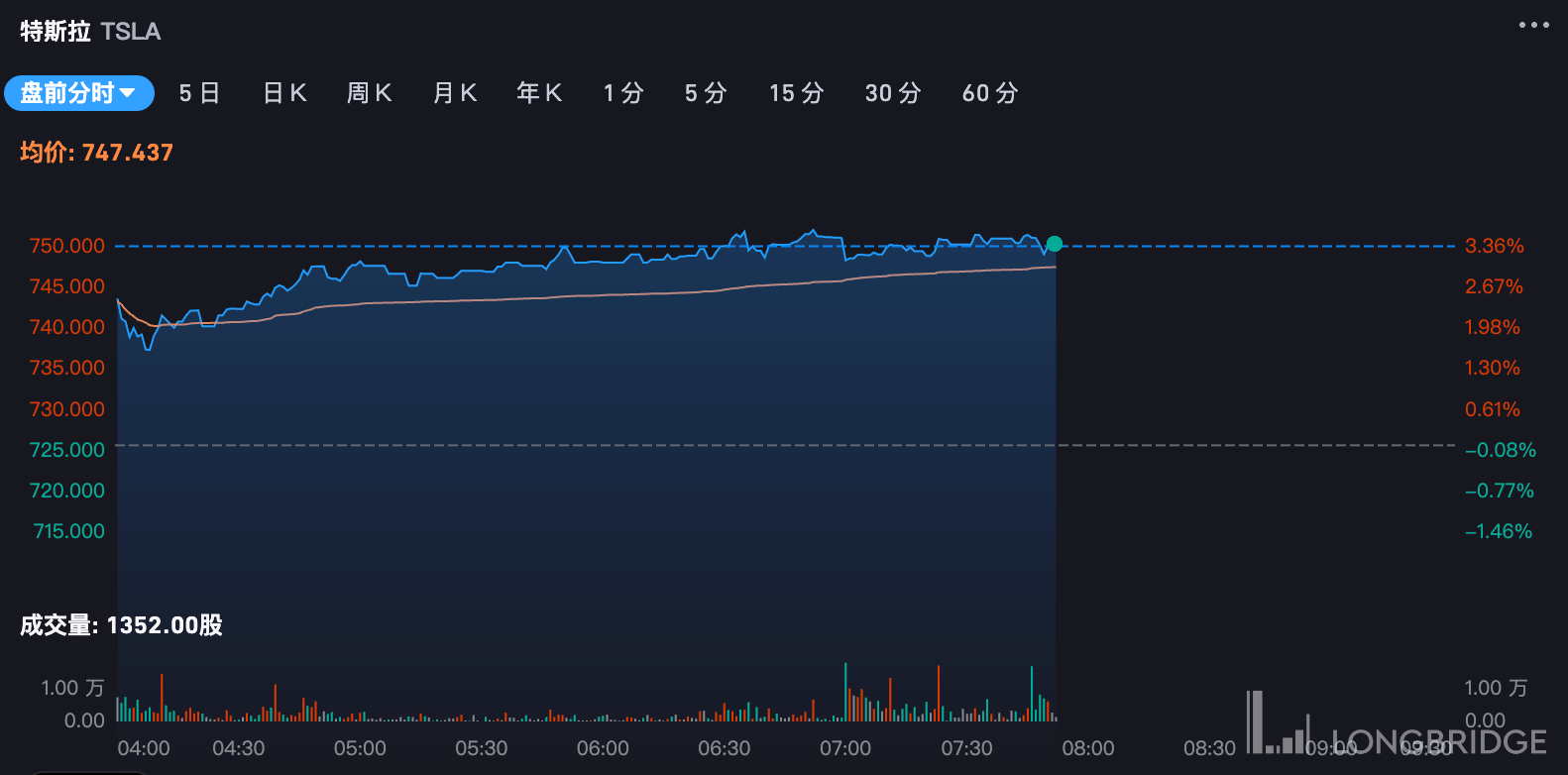The width and height of the screenshot is (1568, 775).
Task: Click the 740.000 price axis label
Action: 66,327
